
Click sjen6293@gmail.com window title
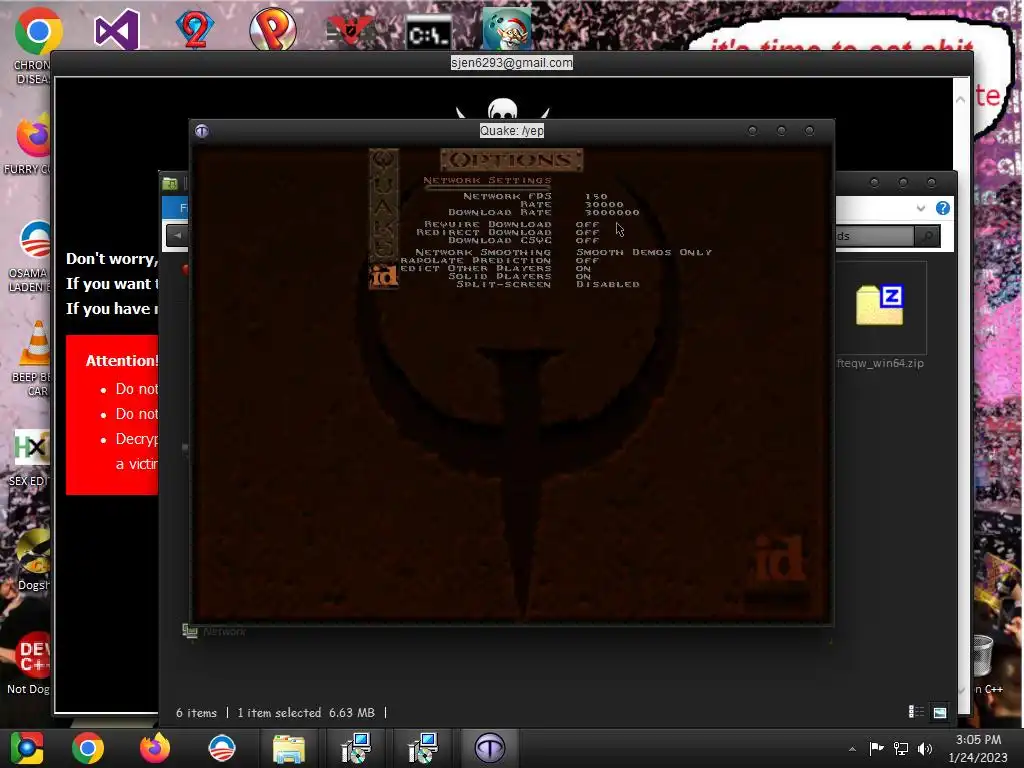pos(512,63)
